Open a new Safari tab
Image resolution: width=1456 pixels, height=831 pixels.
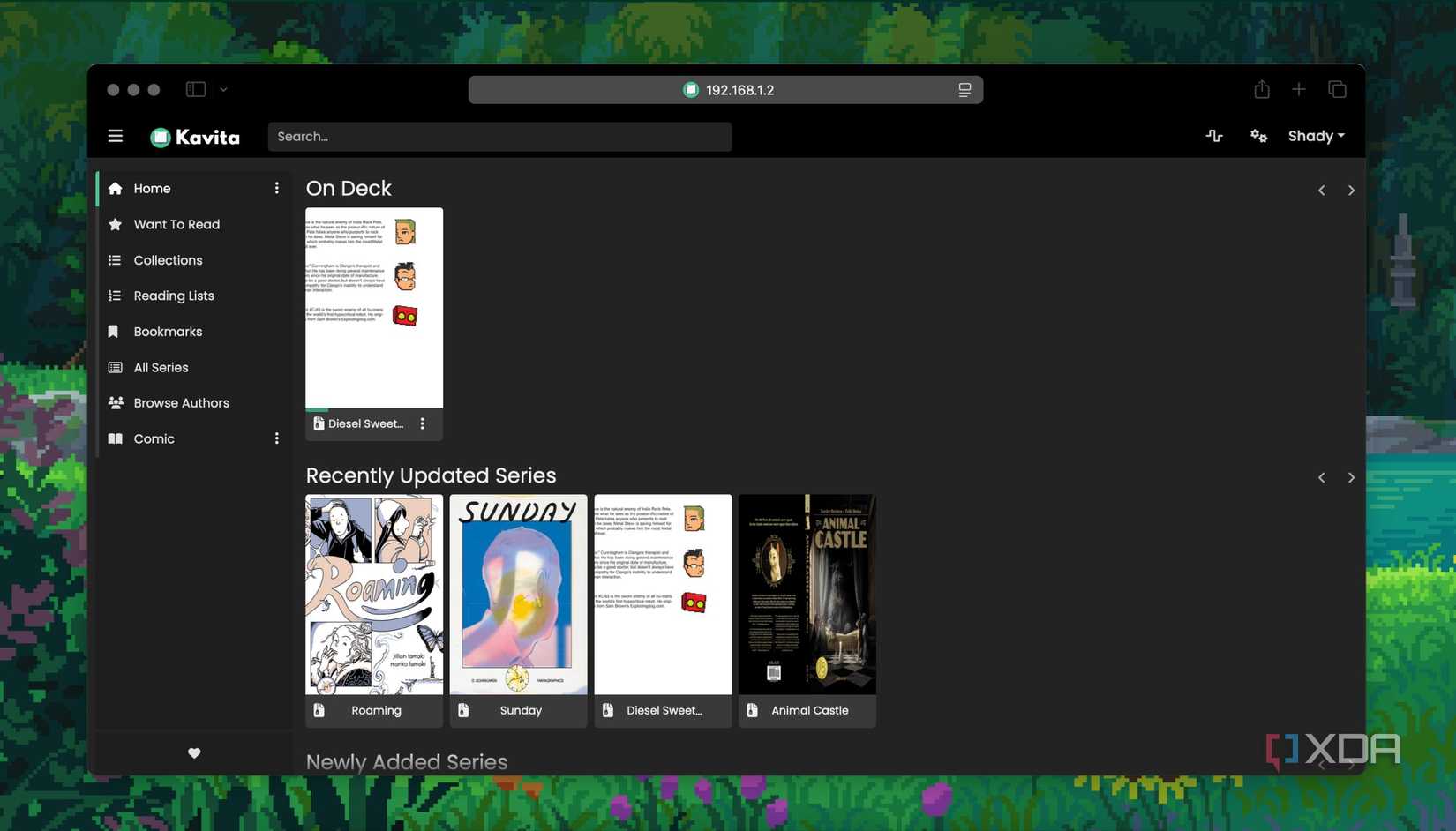pyautogui.click(x=1299, y=89)
